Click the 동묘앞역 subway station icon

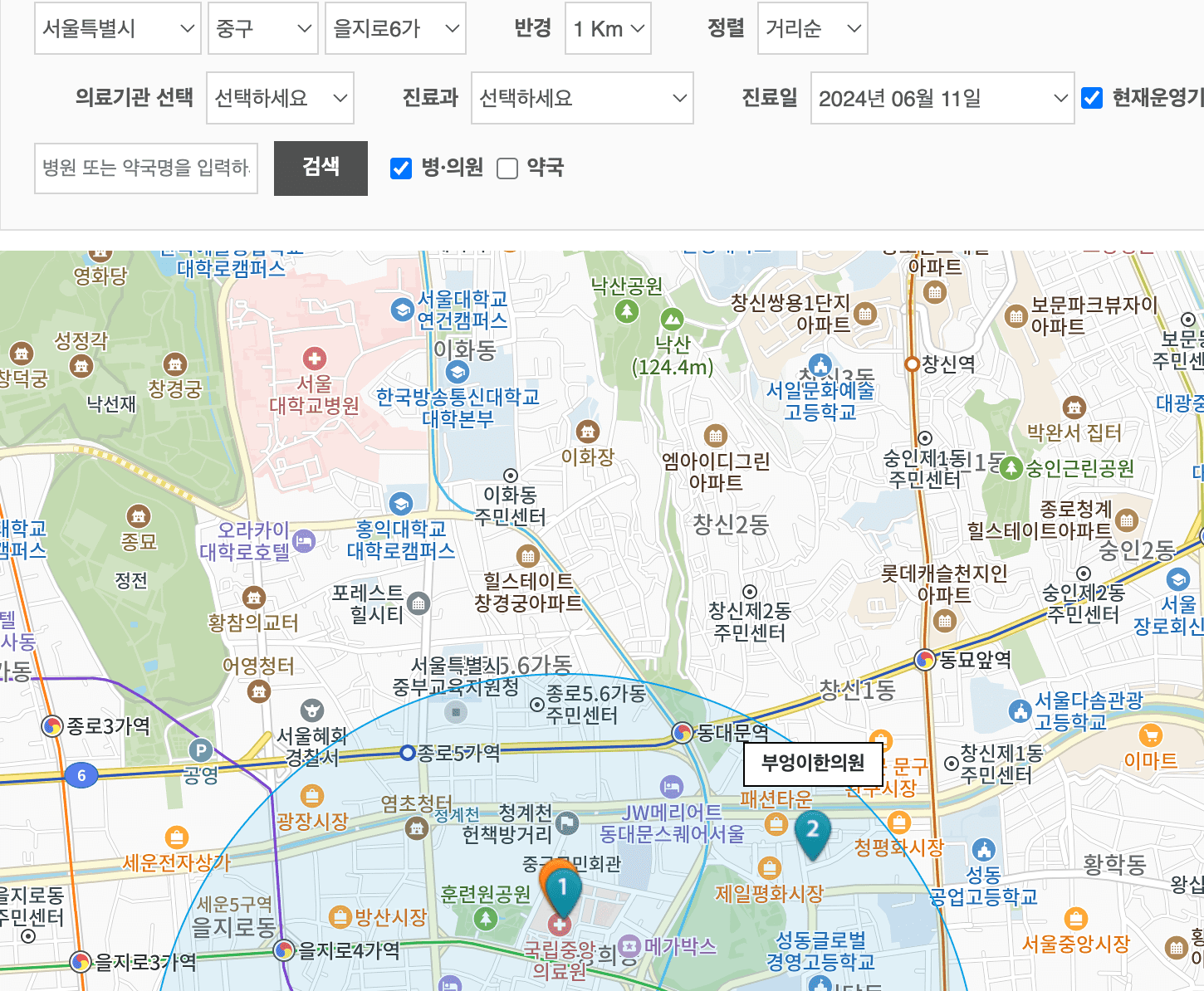pos(925,660)
